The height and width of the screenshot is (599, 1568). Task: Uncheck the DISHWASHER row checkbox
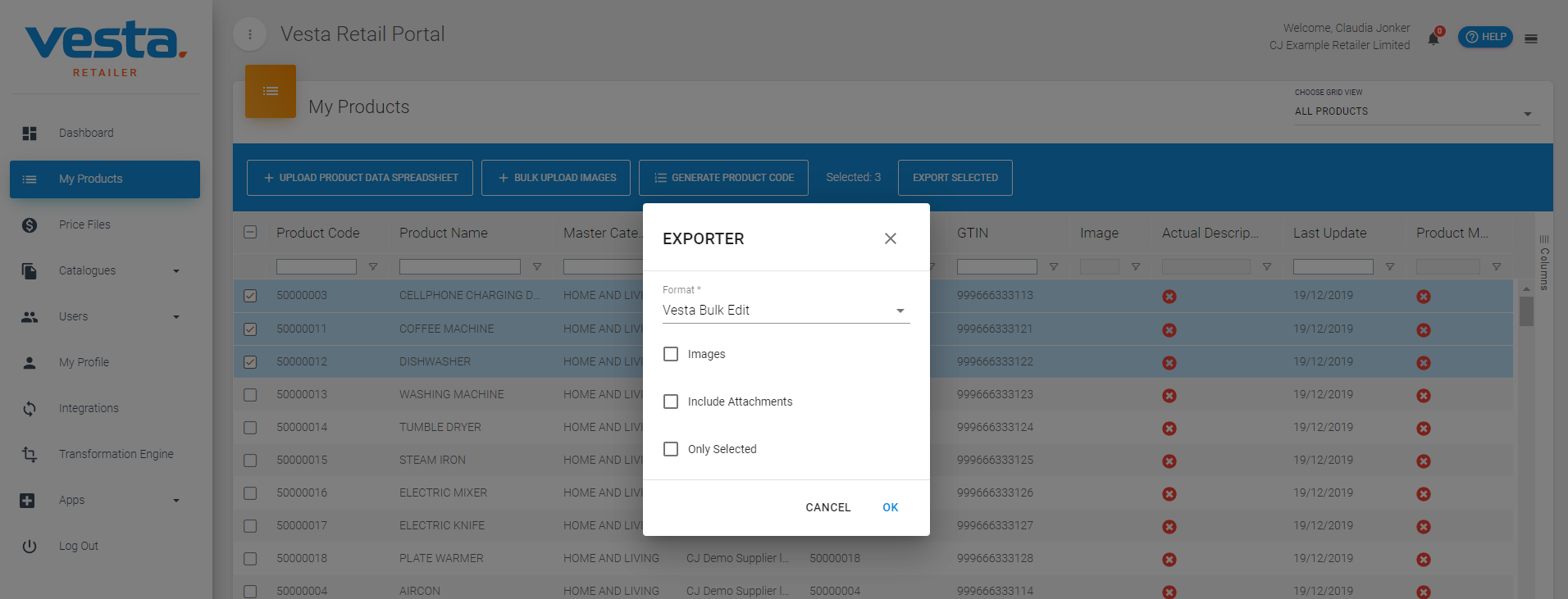250,362
